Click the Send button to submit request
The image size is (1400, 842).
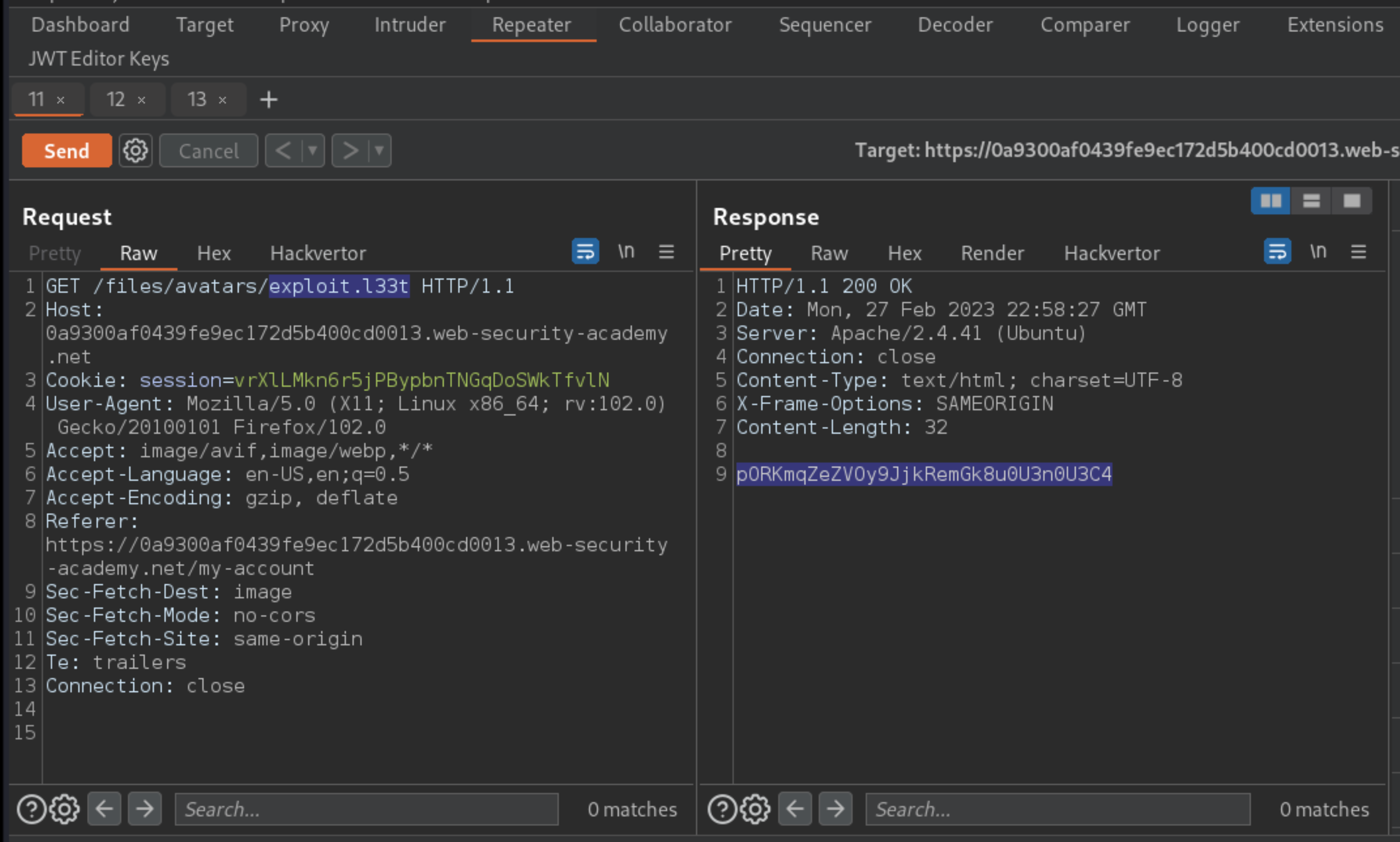(65, 150)
